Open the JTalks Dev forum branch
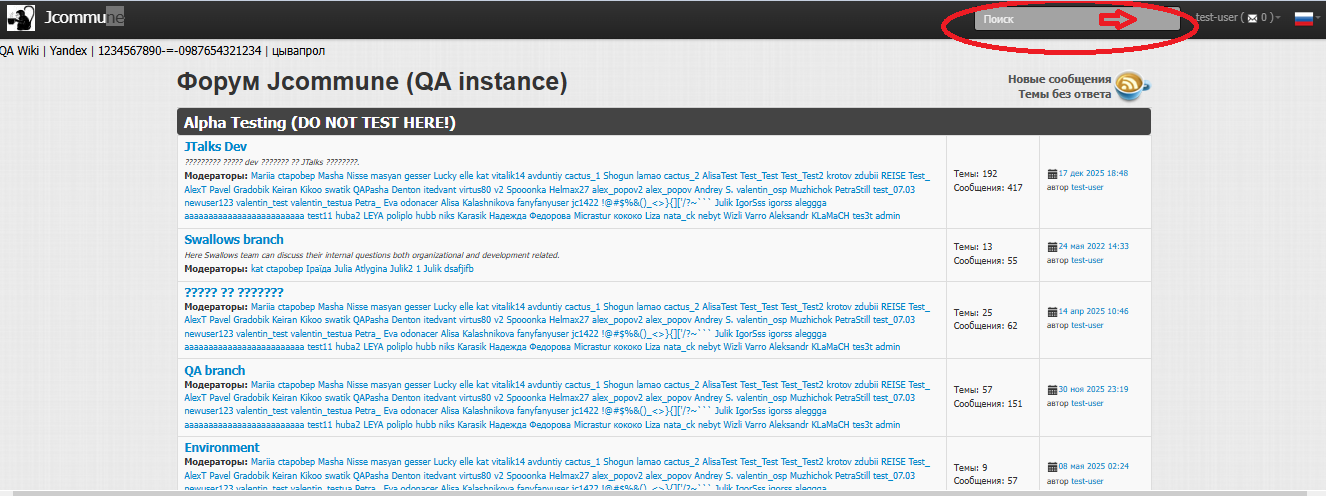 point(215,147)
